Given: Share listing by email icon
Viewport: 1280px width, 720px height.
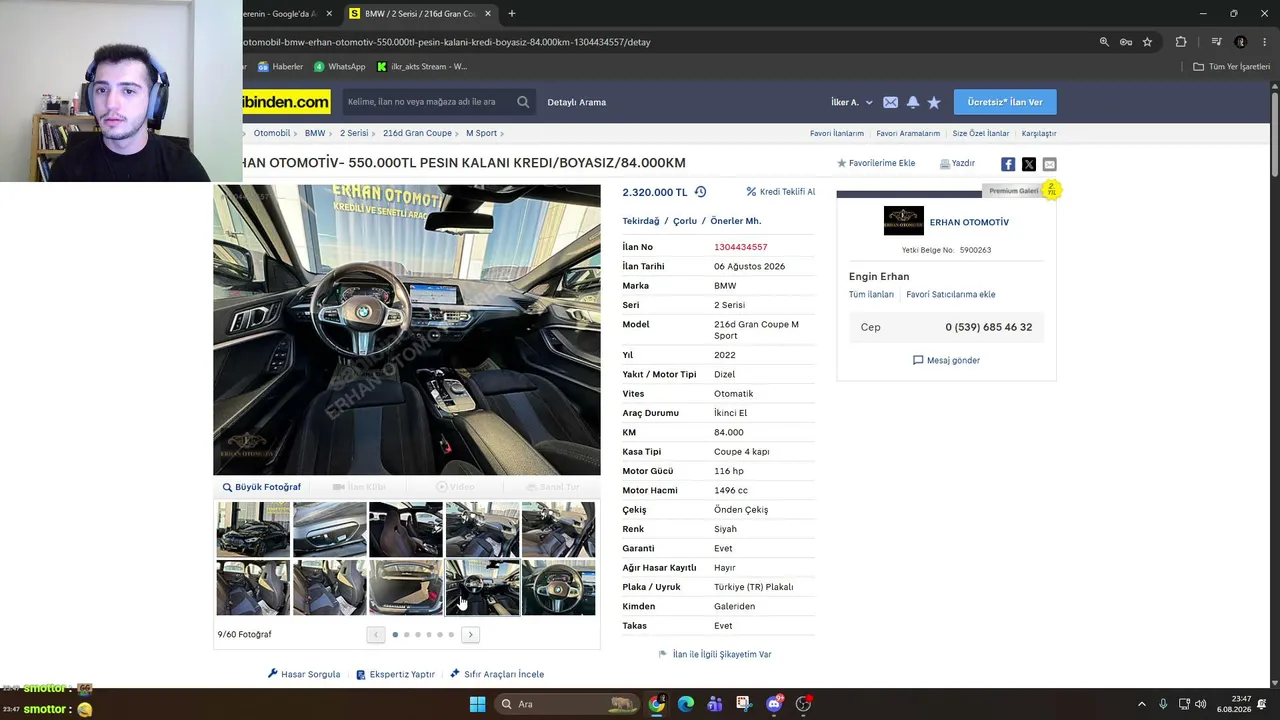Looking at the screenshot, I should pyautogui.click(x=1049, y=164).
